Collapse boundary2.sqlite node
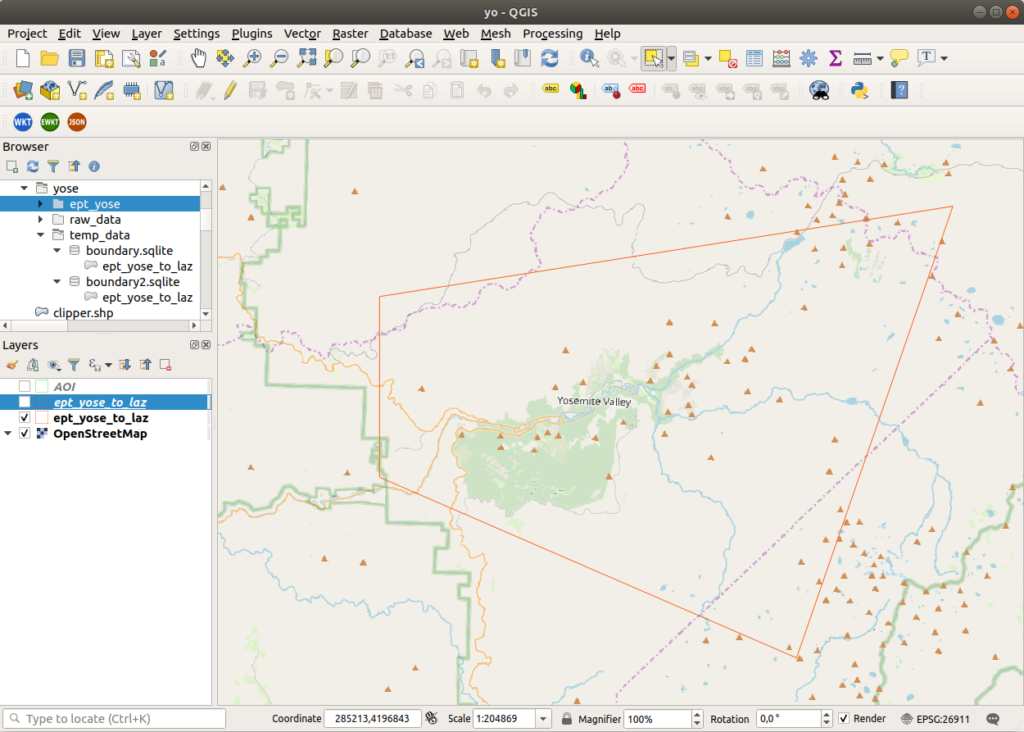The width and height of the screenshot is (1024, 732). point(57,281)
